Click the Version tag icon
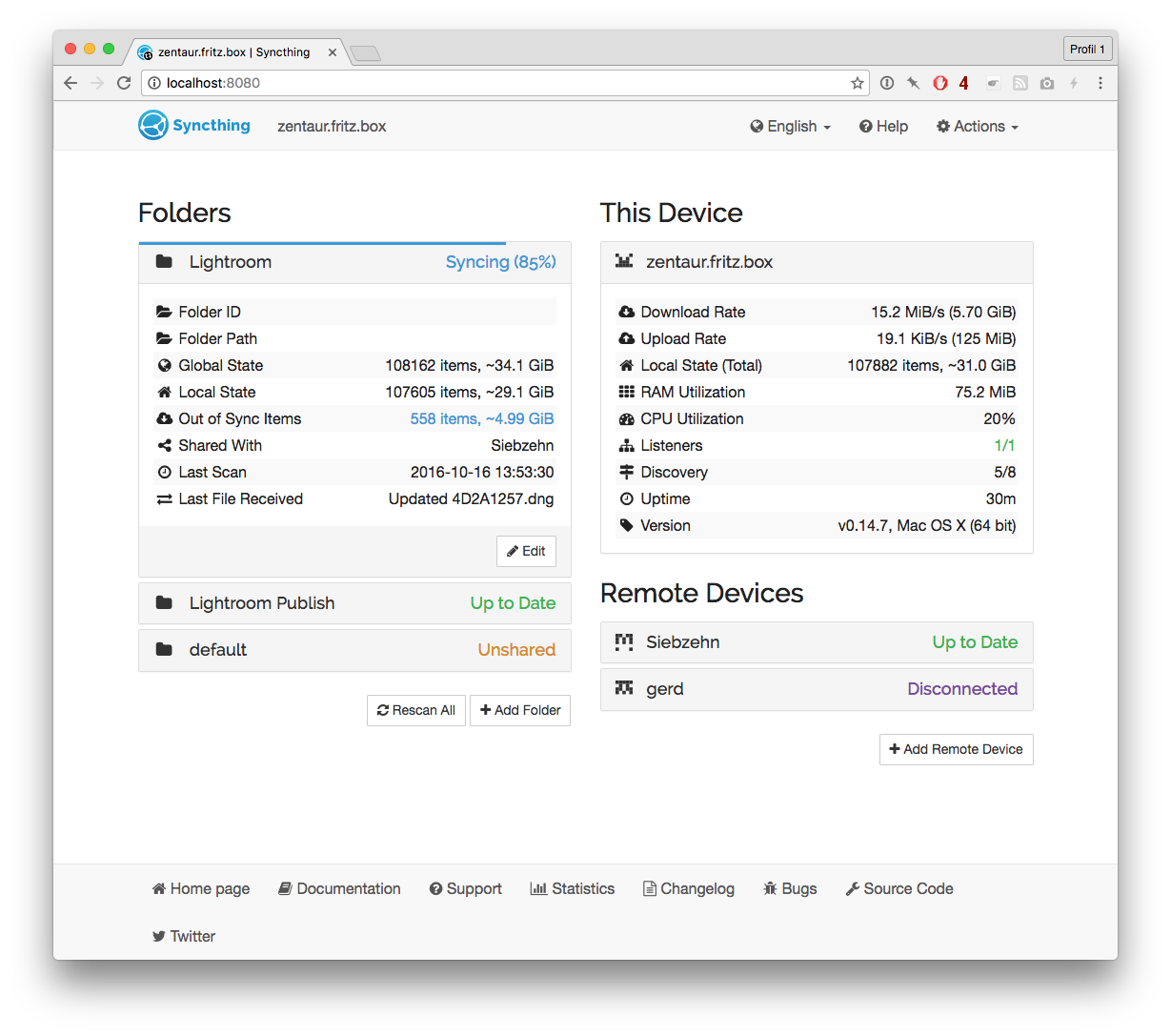This screenshot has width=1171, height=1036. [x=626, y=525]
